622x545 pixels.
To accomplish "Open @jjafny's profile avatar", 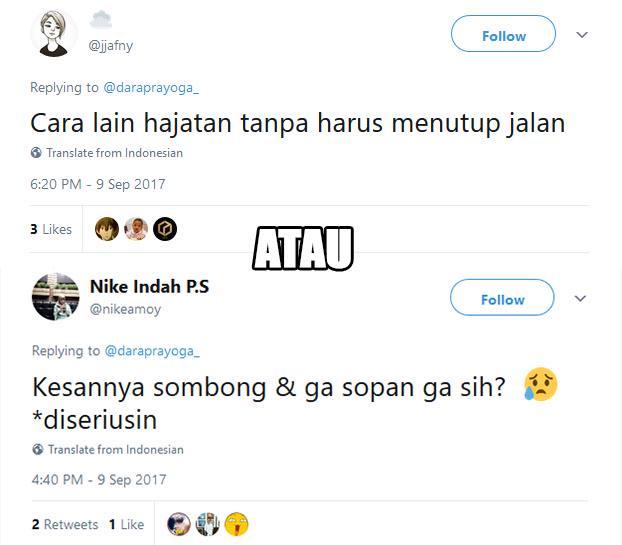I will [x=54, y=33].
